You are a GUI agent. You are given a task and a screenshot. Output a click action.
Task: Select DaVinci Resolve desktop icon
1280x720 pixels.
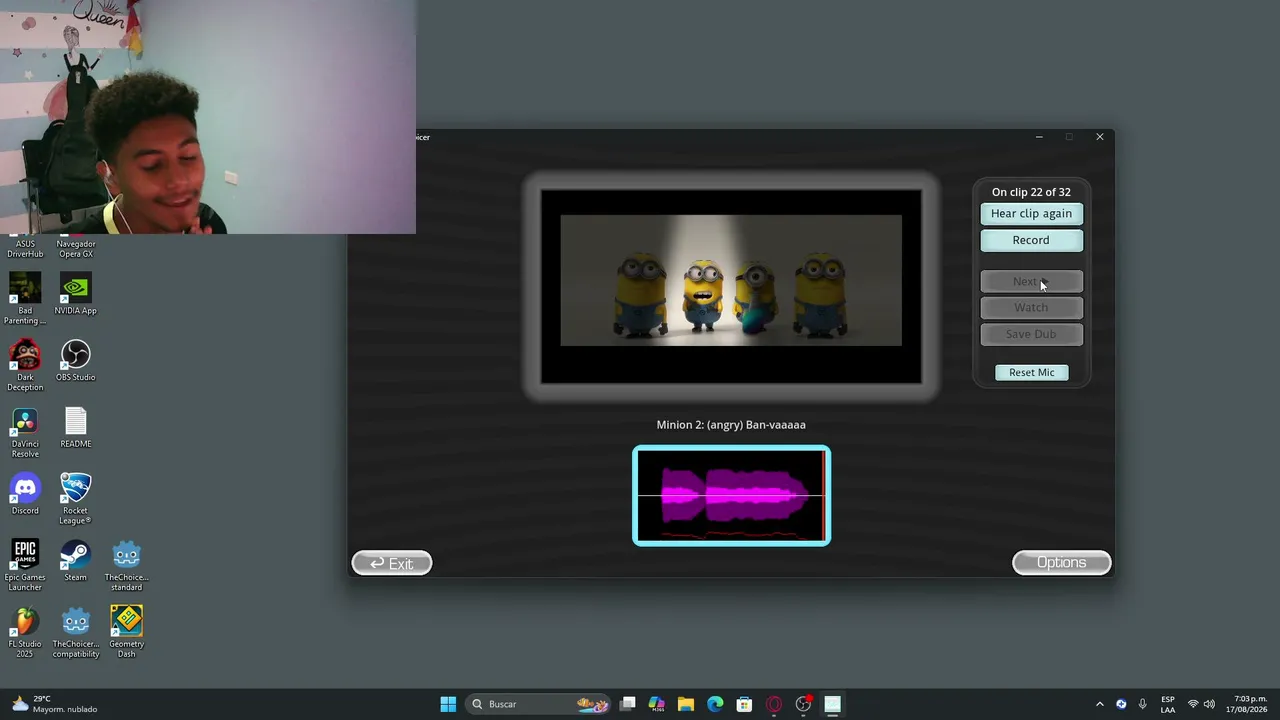pos(25,432)
